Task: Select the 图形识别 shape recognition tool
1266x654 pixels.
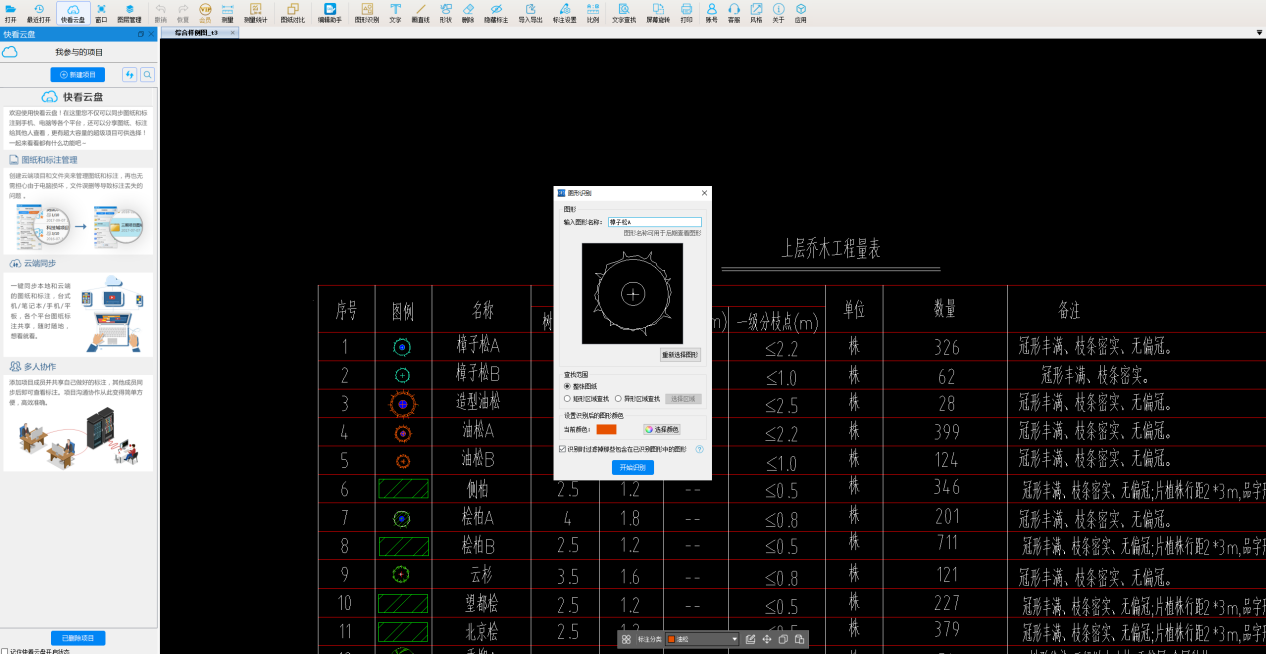Action: tap(367, 12)
